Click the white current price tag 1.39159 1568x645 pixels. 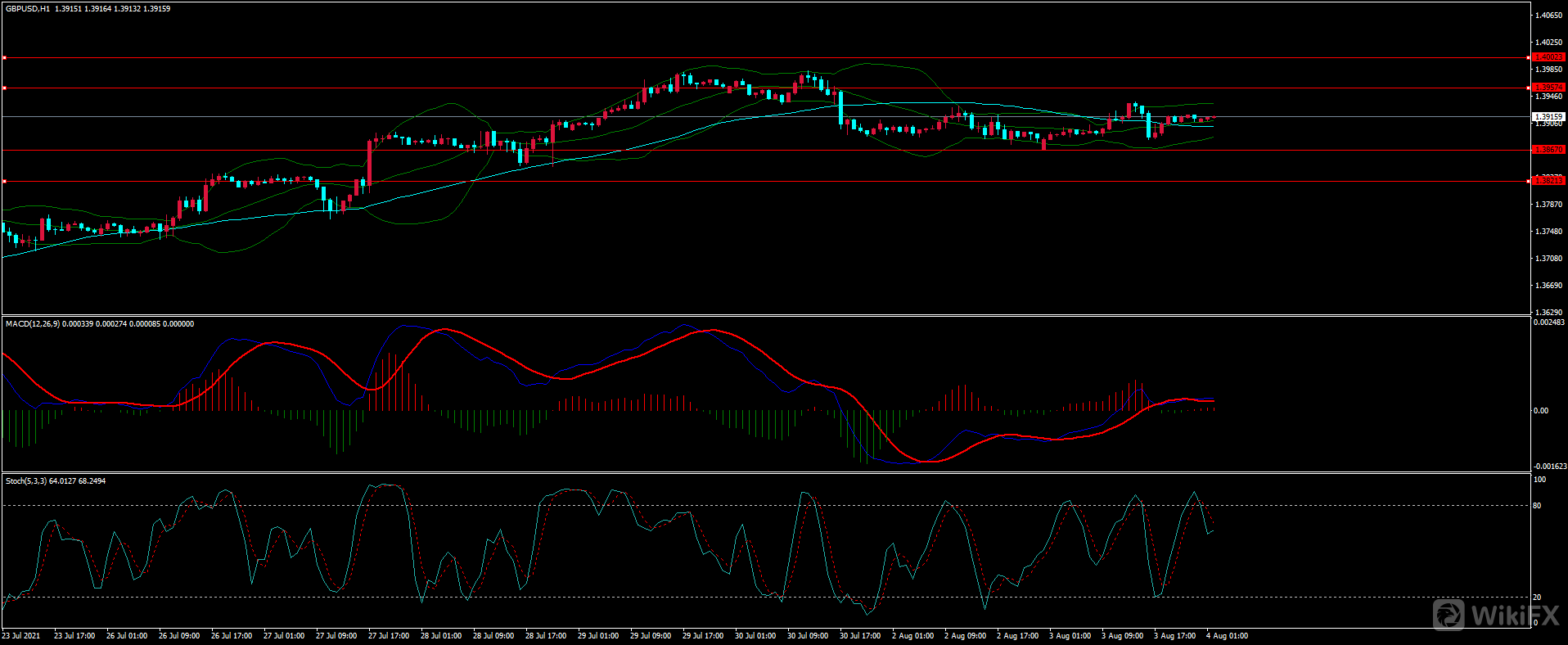click(x=1548, y=117)
